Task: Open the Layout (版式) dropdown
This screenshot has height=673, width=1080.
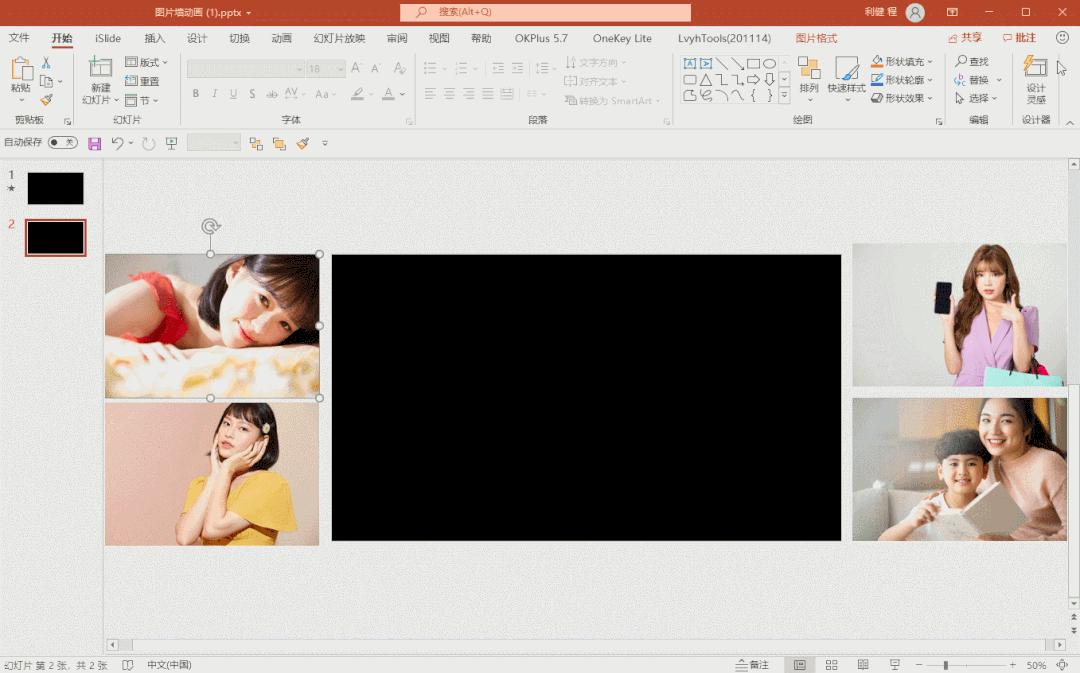Action: point(147,62)
